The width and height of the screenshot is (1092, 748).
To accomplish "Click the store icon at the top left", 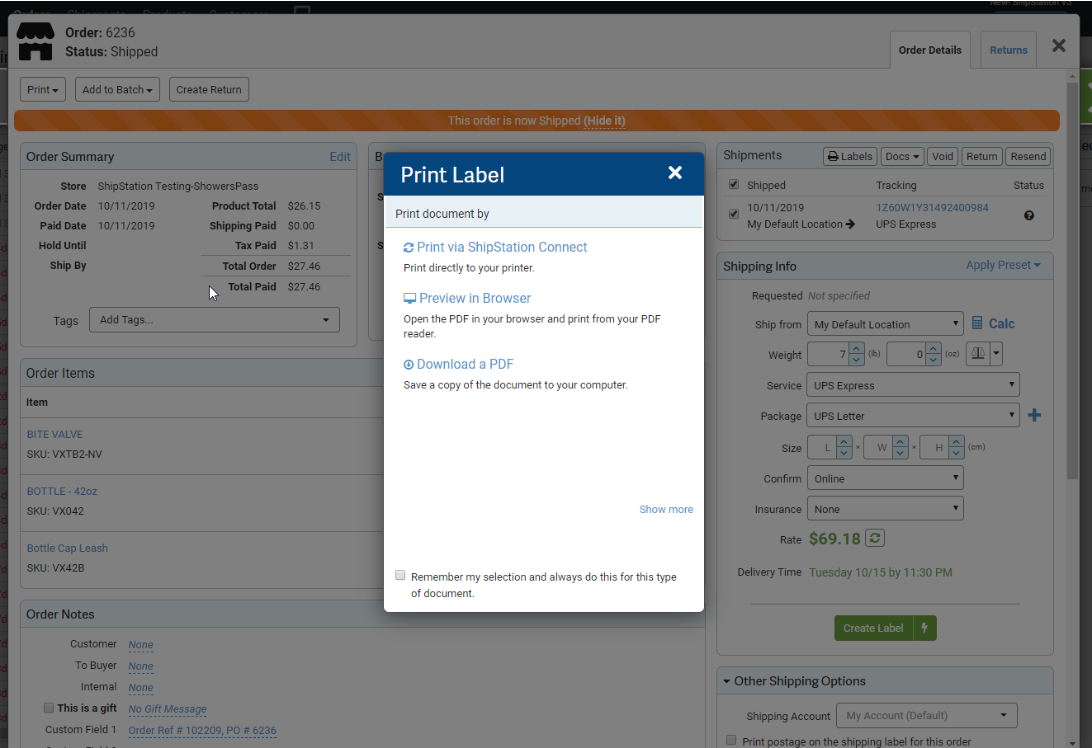I will click(35, 42).
